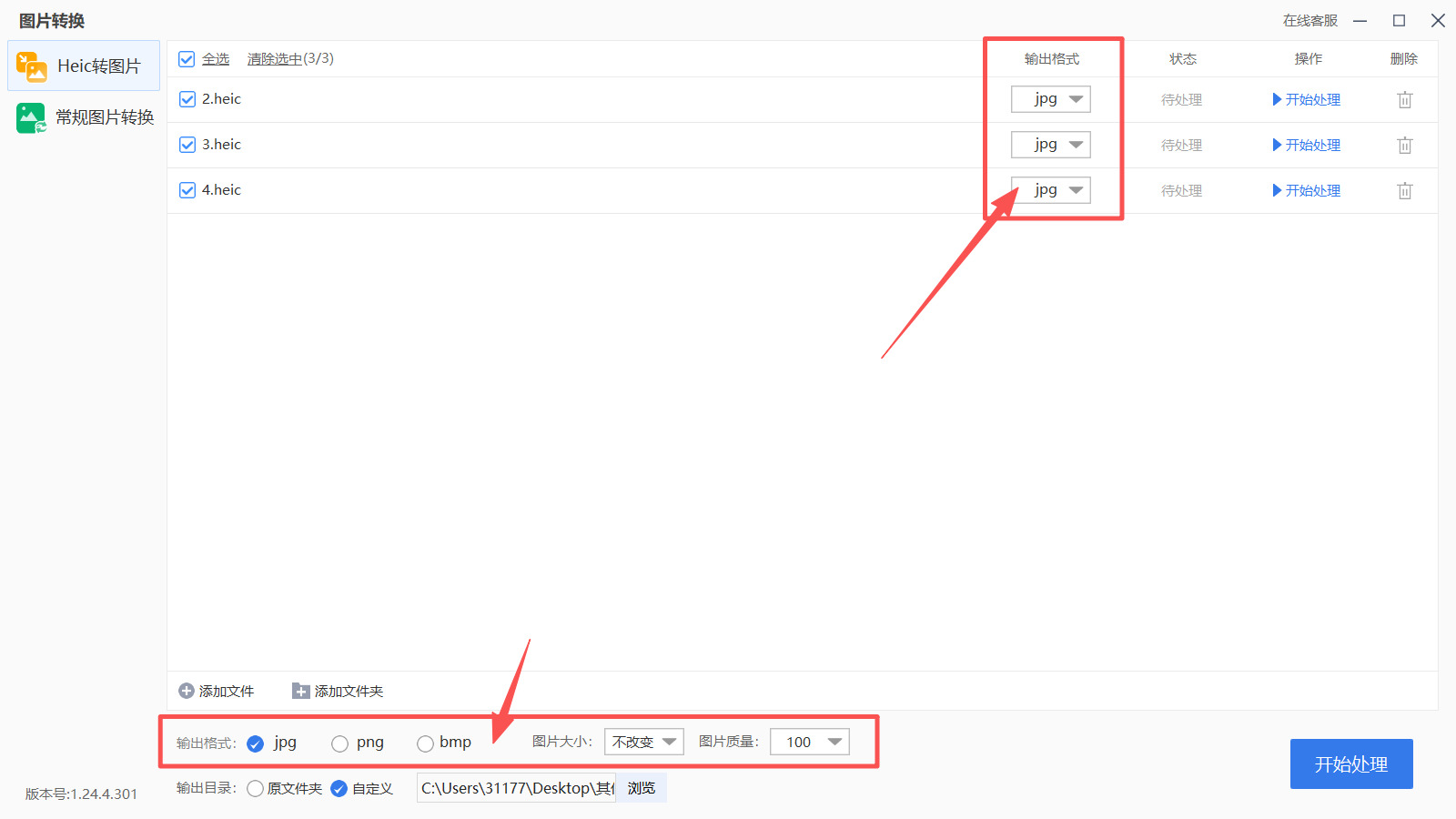Screen dimensions: 1456x819
Task: Uncheck the 3.heic file checkbox
Action: [187, 145]
